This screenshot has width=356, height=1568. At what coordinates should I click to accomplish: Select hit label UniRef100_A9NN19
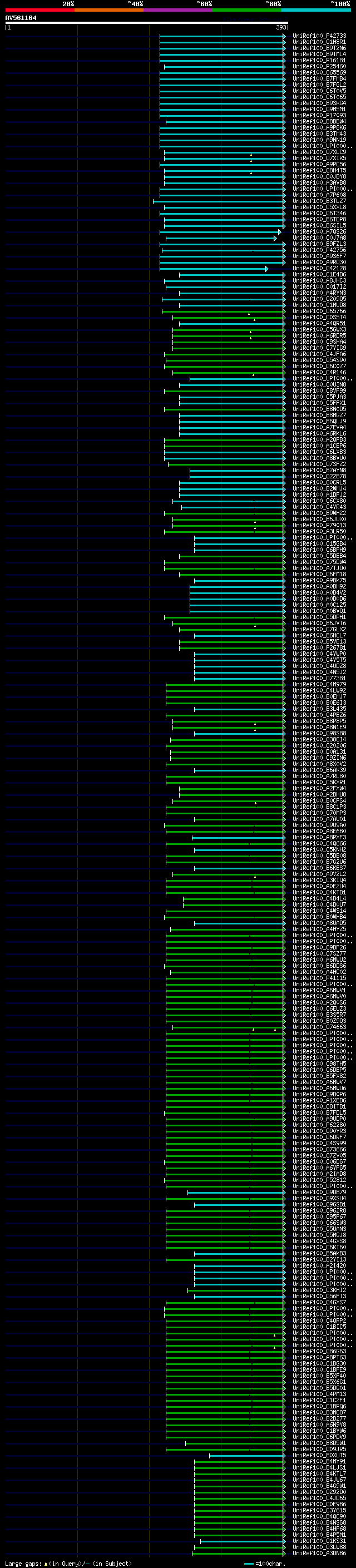(x=319, y=140)
